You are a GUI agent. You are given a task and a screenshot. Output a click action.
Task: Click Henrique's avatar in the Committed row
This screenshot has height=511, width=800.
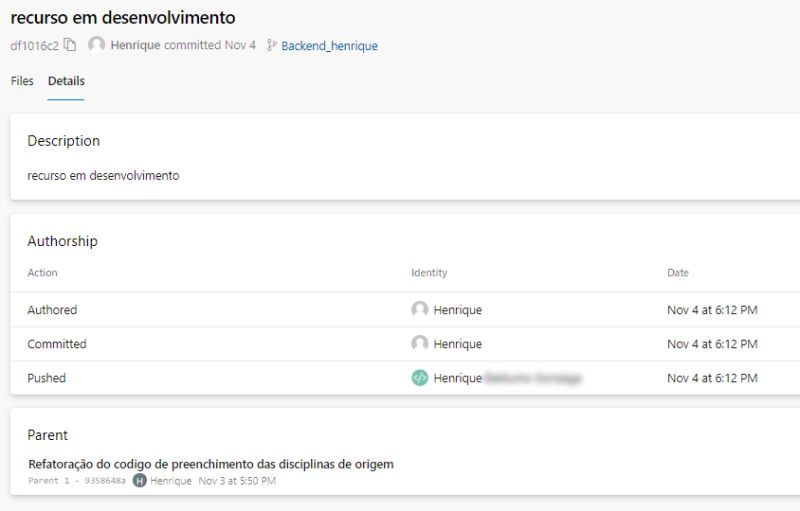click(x=420, y=344)
